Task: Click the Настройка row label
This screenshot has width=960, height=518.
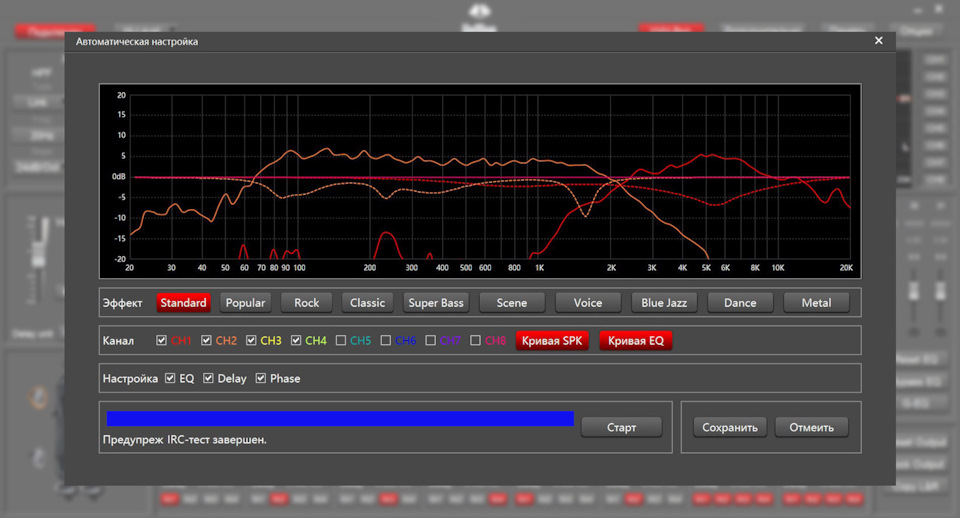Action: 130,379
